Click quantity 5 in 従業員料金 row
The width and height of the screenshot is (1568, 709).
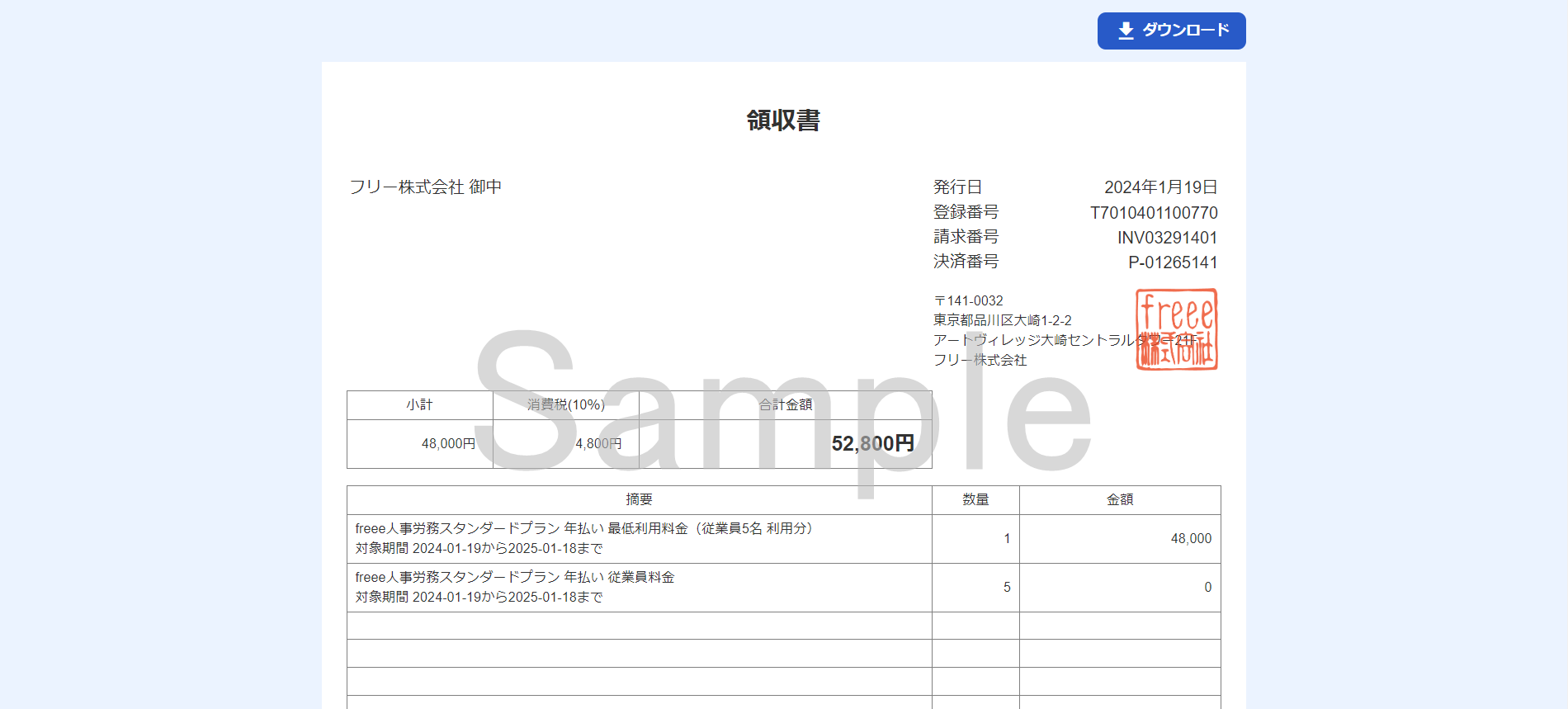click(1007, 588)
